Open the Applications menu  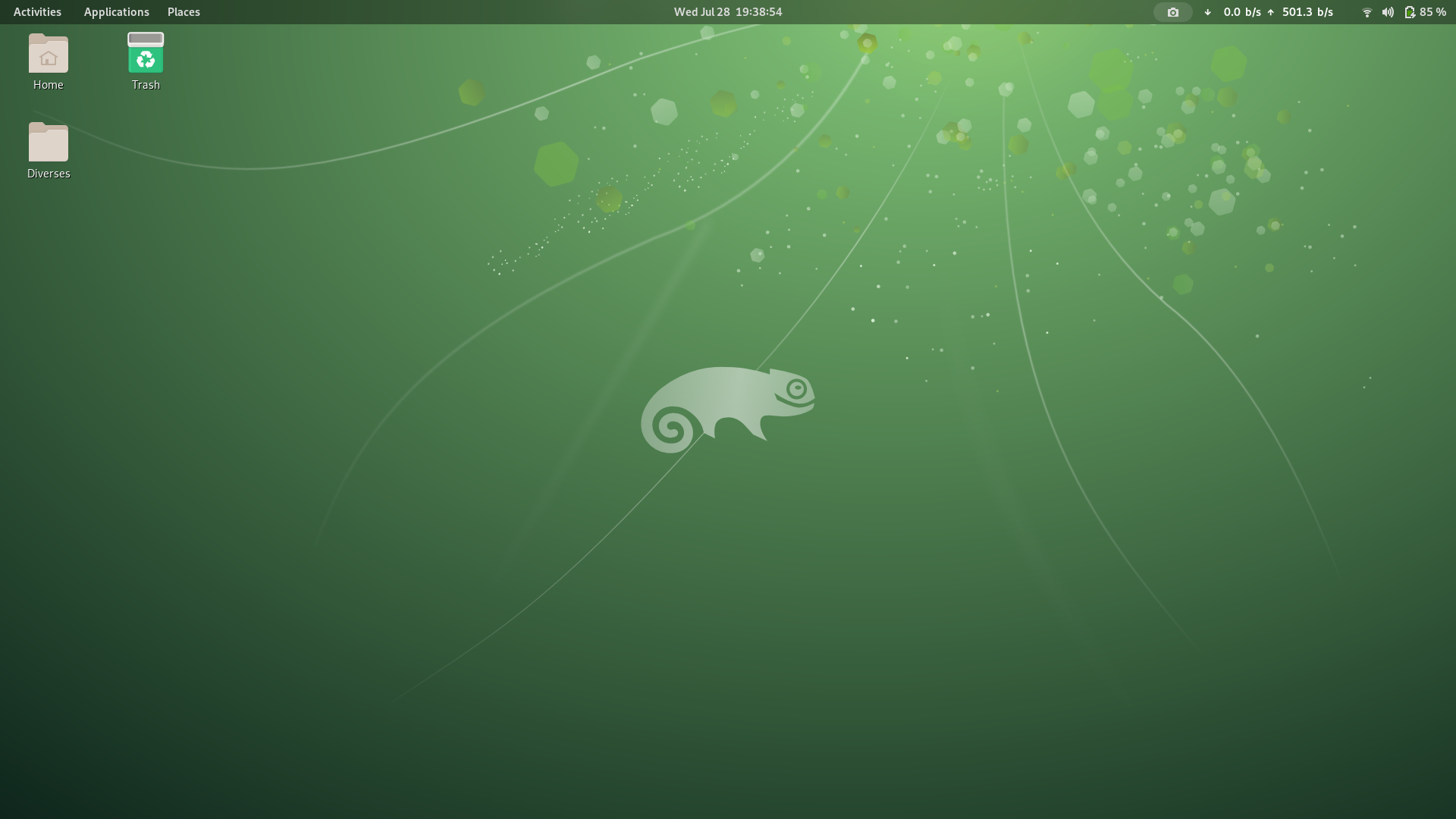(116, 11)
